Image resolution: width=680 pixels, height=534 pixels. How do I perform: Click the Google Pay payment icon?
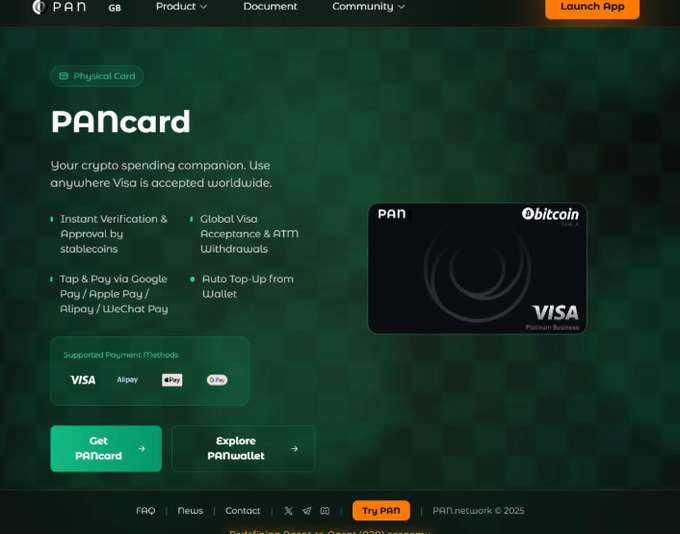coord(217,380)
